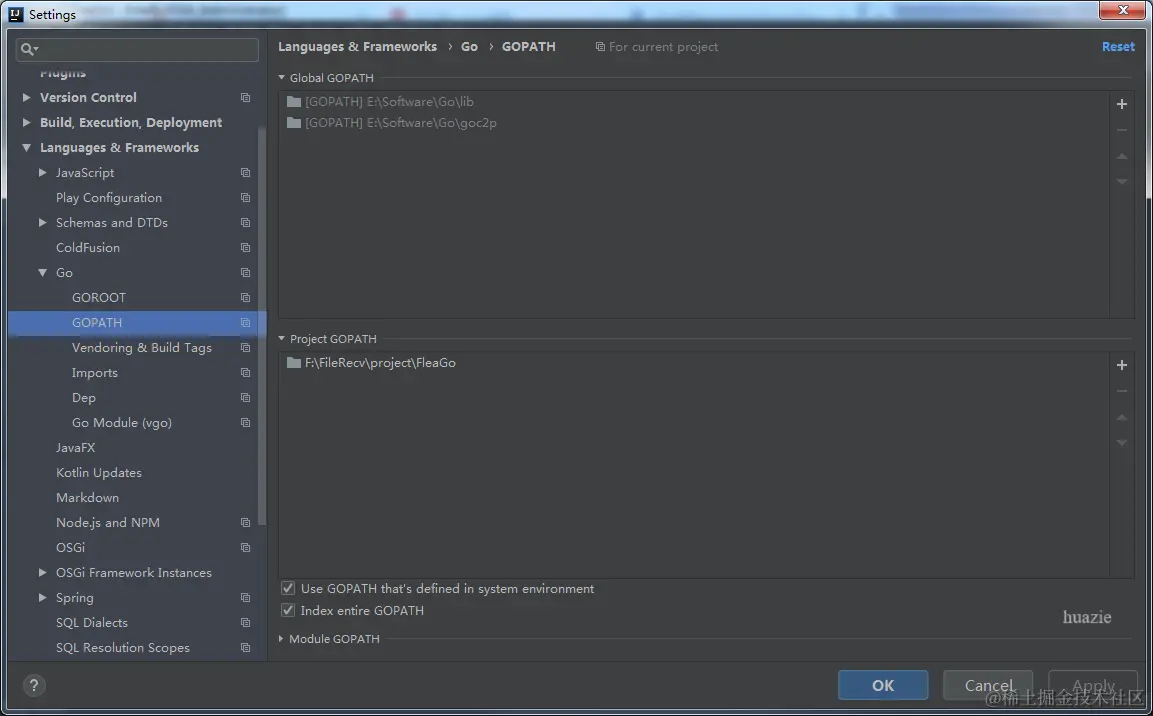Click Go in the breadcrumb path

(469, 46)
